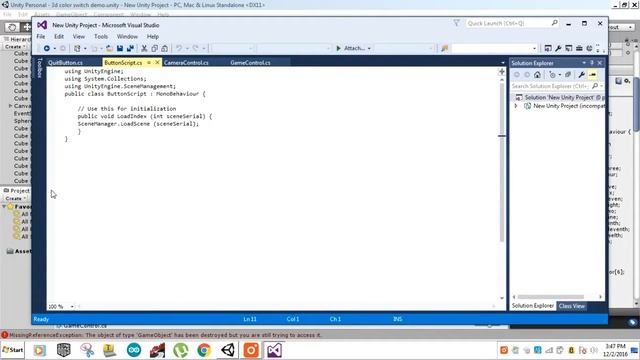Screen dimensions: 640x360
Task: Click the Ln 11 status bar indicator
Action: (250, 319)
